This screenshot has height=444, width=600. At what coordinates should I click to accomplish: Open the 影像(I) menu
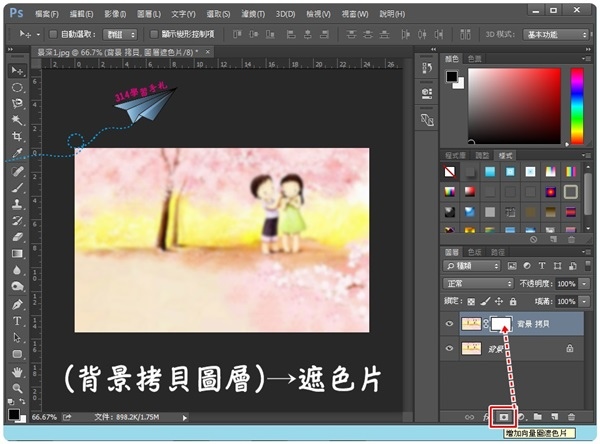[x=115, y=14]
